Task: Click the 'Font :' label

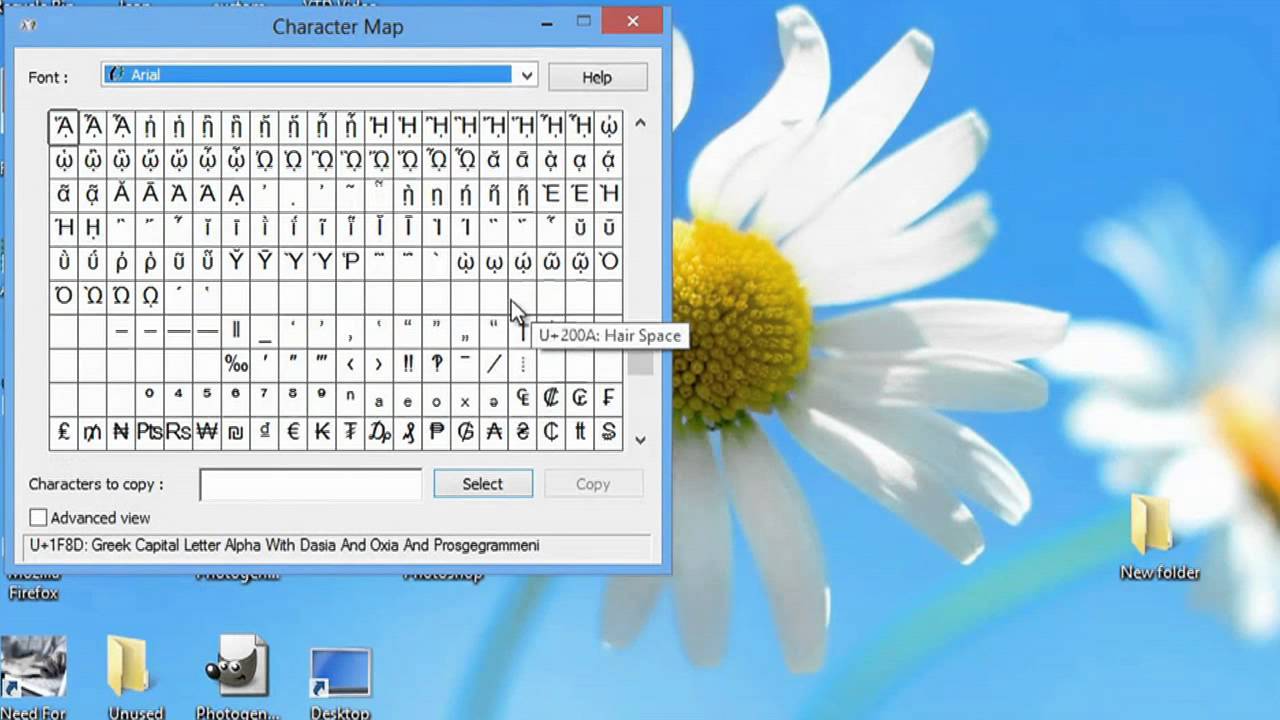Action: coord(48,77)
